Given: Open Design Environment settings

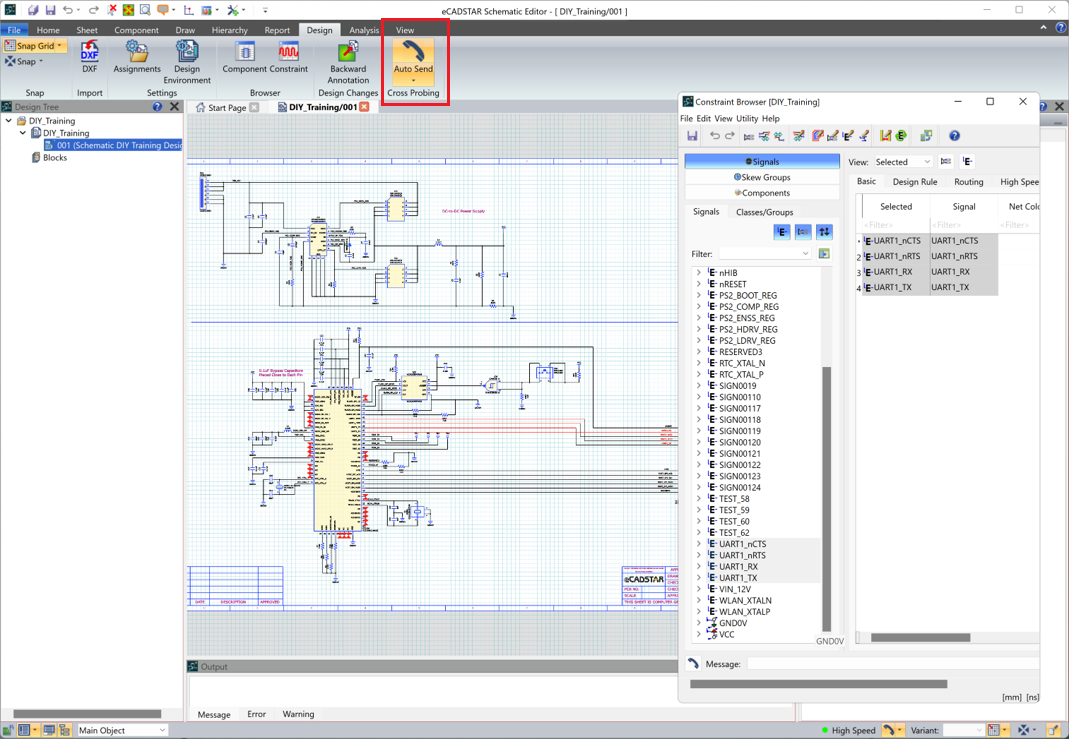Looking at the screenshot, I should tap(187, 61).
